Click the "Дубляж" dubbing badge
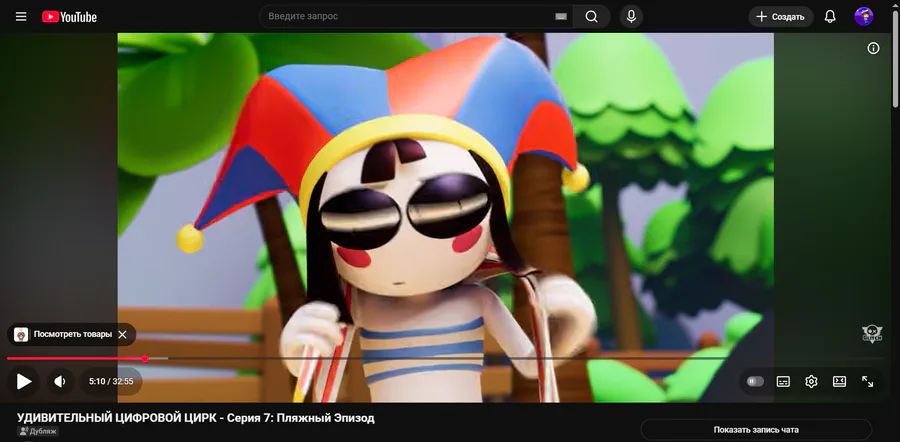 (x=38, y=431)
